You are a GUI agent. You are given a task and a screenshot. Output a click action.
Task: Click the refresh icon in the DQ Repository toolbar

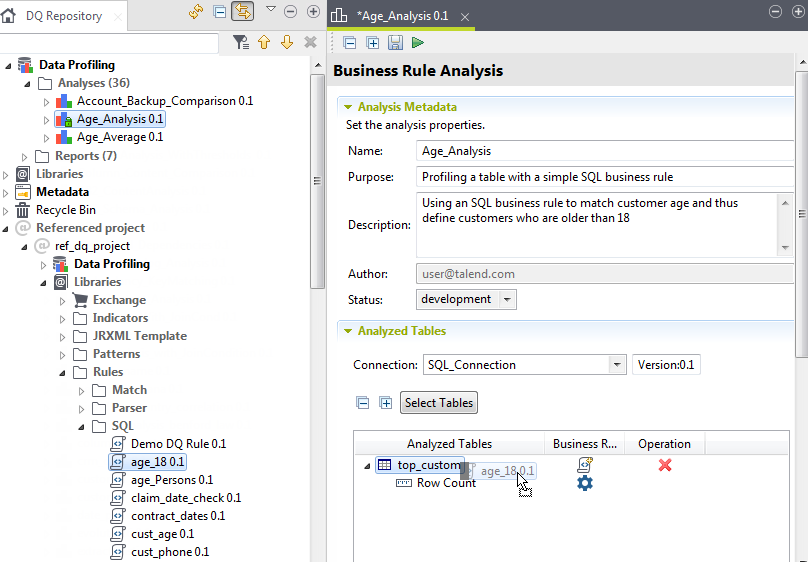(197, 12)
